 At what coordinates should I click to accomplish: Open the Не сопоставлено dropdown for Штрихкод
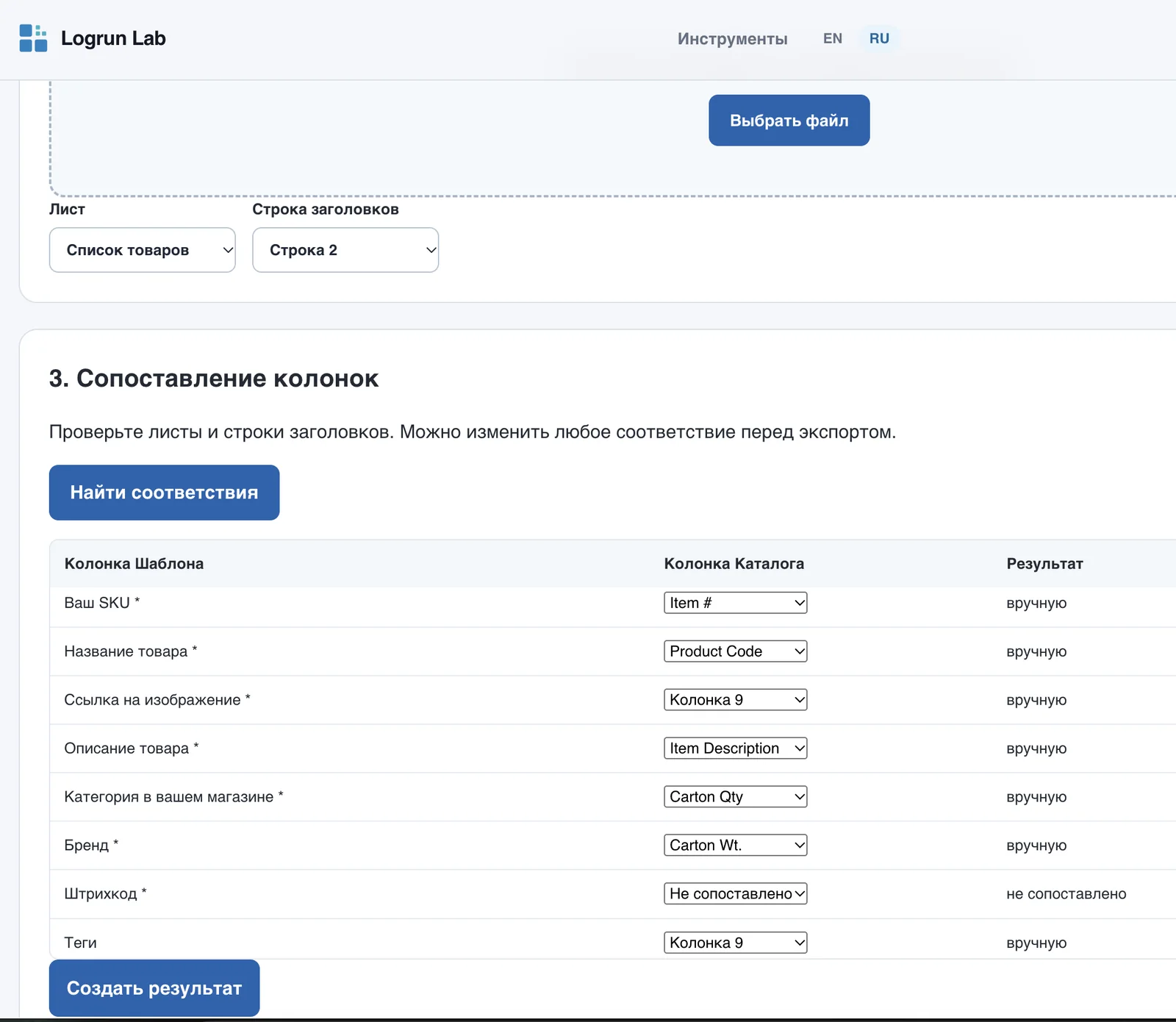[735, 894]
